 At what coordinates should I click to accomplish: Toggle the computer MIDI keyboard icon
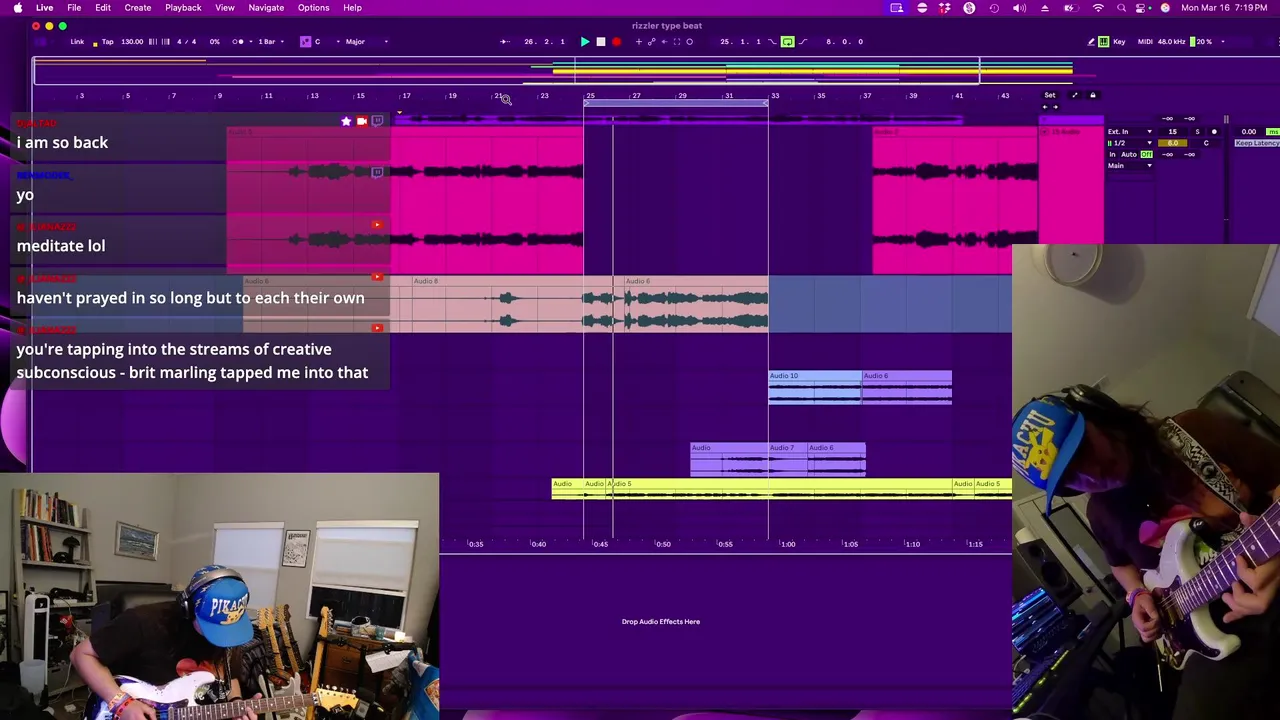(x=1103, y=41)
